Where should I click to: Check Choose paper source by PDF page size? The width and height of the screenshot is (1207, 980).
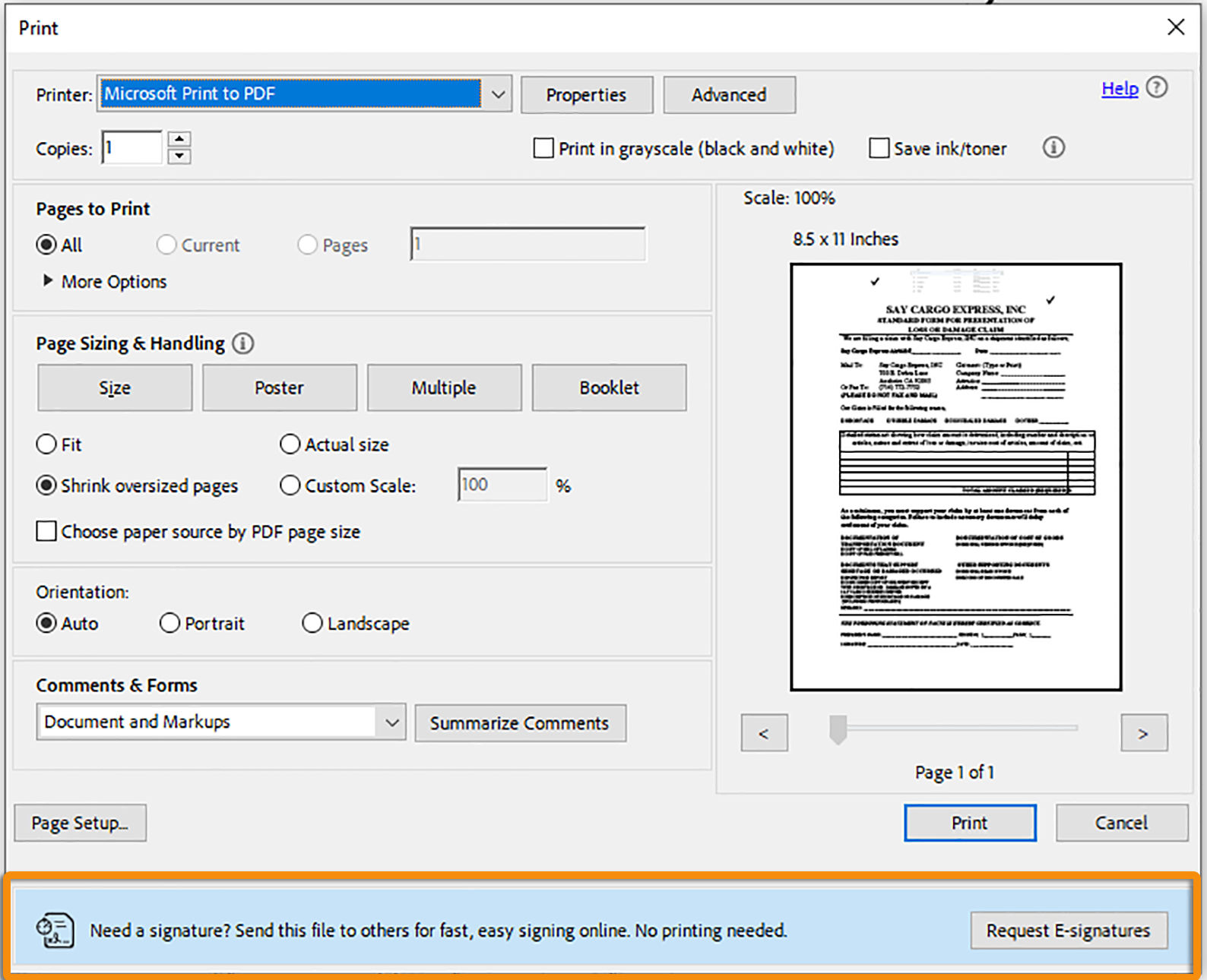(46, 531)
